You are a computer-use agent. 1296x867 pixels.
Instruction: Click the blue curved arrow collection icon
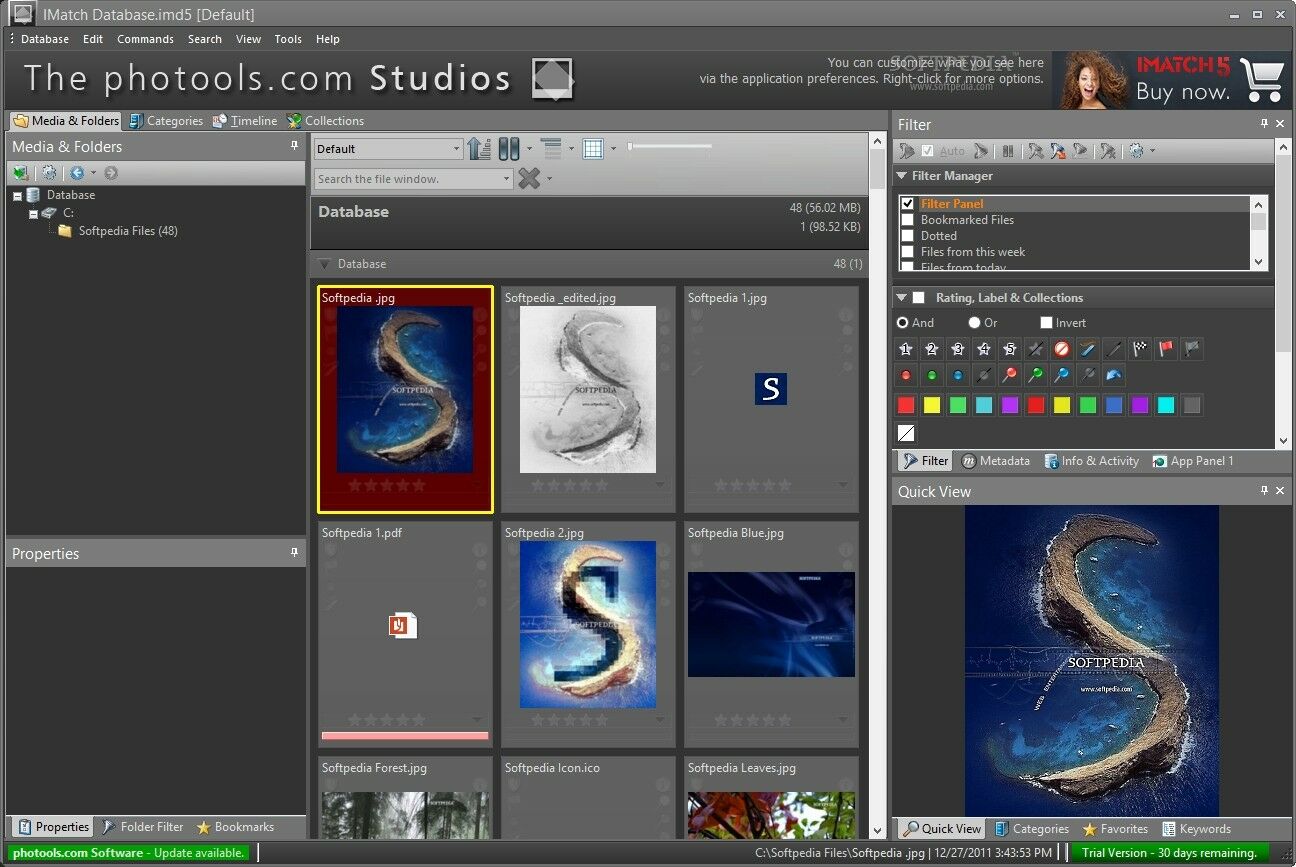pos(1114,376)
